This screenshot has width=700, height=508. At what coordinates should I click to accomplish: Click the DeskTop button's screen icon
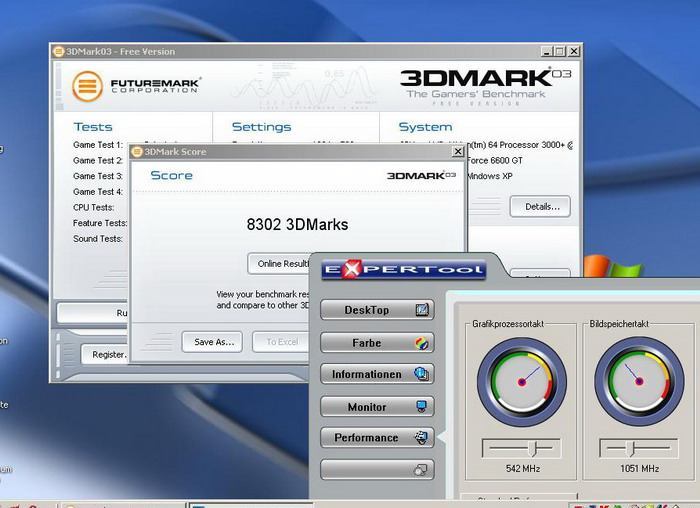pos(422,309)
